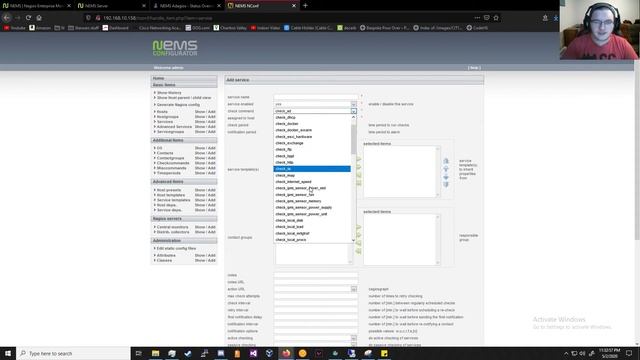This screenshot has width=640, height=360.
Task: Open the Windows notification center
Action: coord(629,353)
